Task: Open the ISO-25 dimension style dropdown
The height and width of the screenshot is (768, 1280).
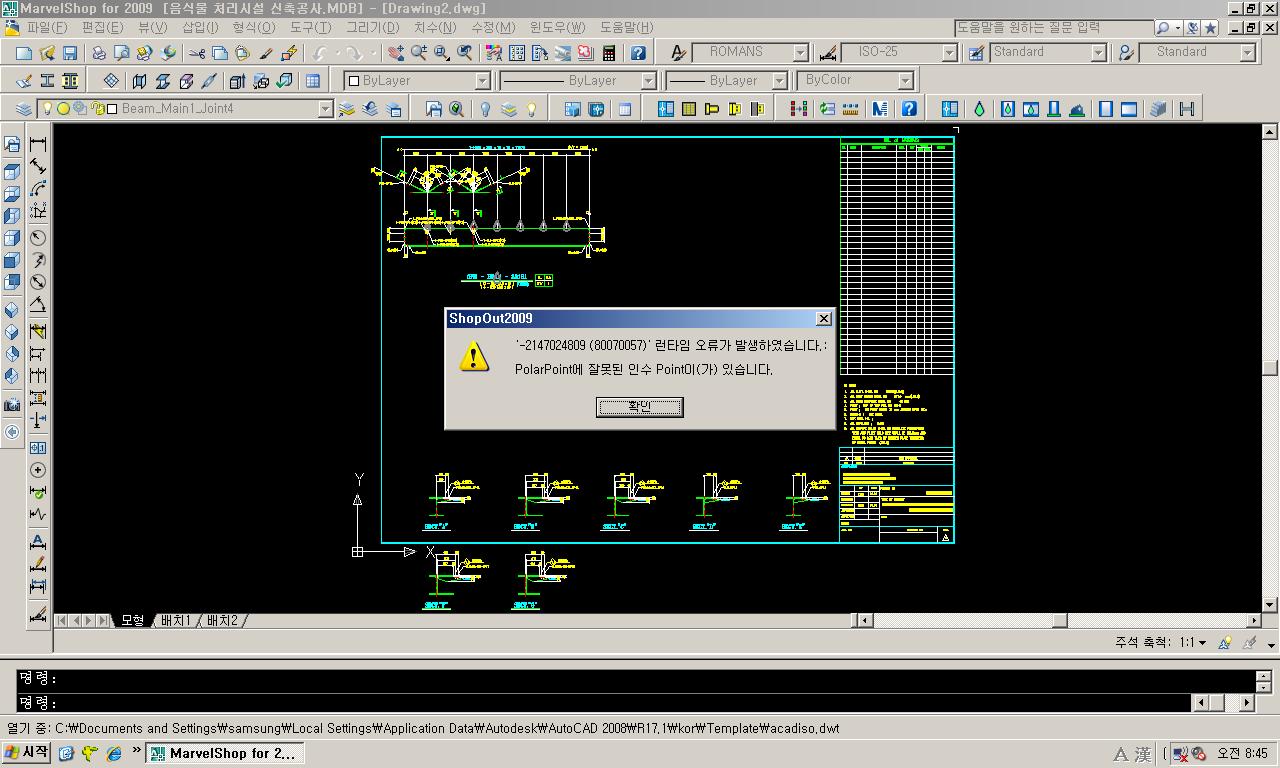Action: (950, 52)
